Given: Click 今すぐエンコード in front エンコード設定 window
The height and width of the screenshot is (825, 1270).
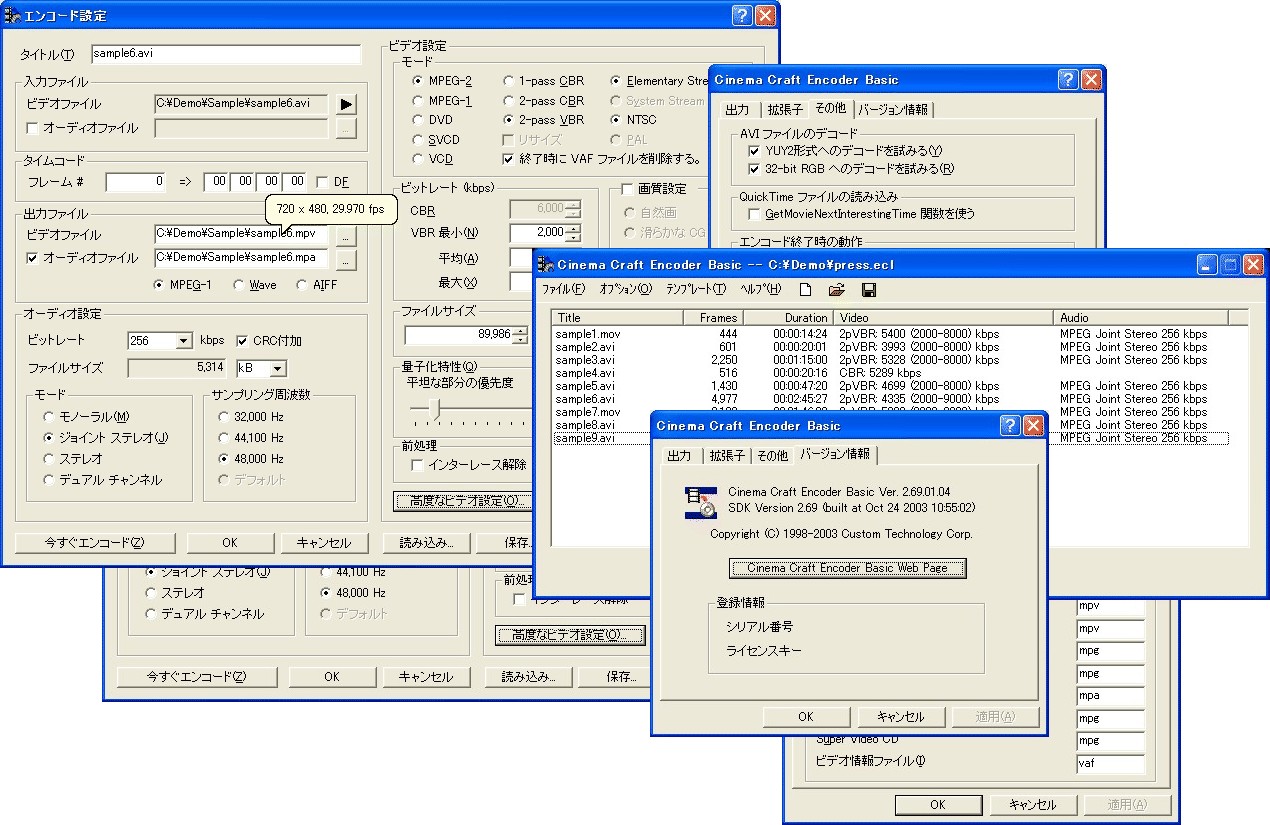Looking at the screenshot, I should [95, 543].
